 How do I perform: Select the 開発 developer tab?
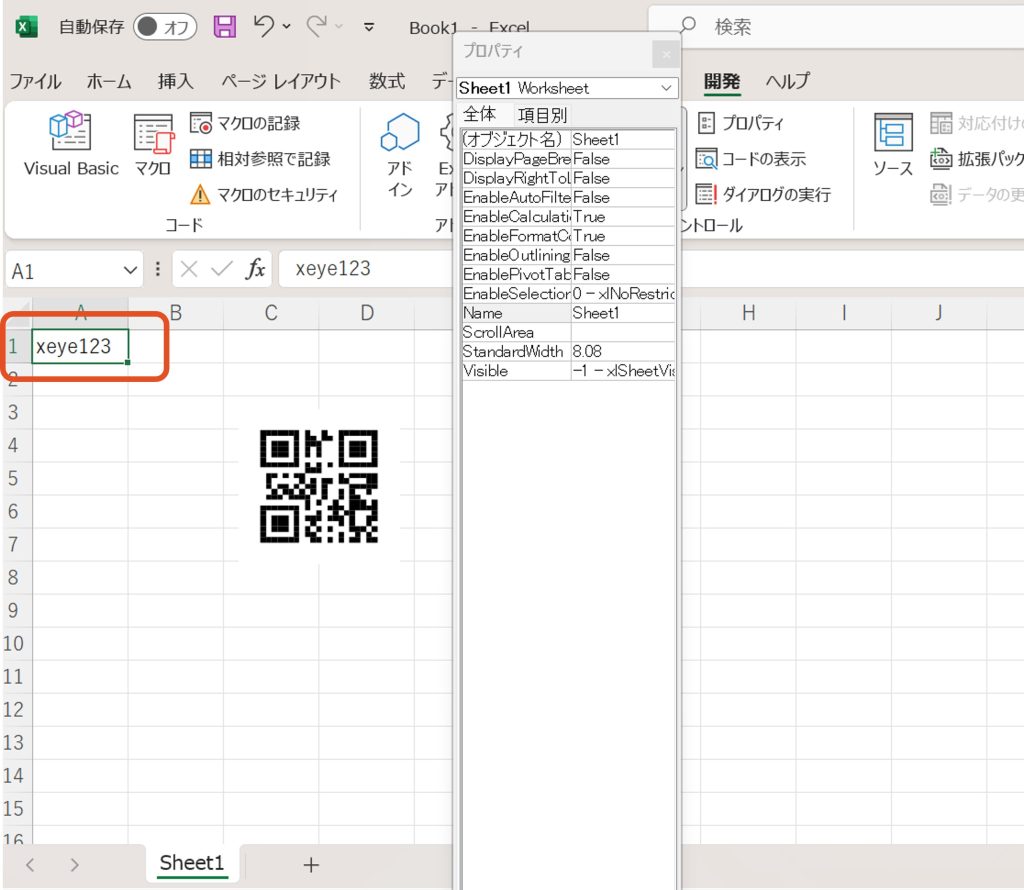722,82
